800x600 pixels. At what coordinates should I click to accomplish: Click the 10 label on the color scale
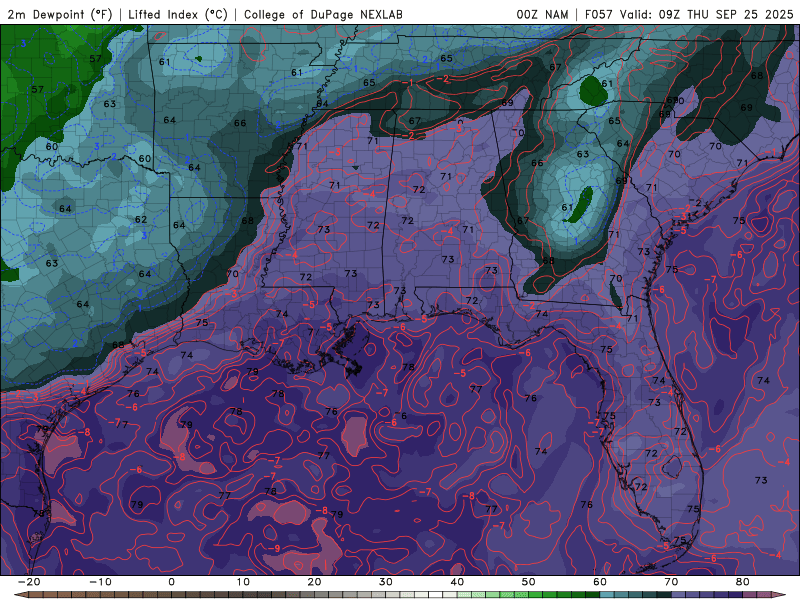coord(243,582)
